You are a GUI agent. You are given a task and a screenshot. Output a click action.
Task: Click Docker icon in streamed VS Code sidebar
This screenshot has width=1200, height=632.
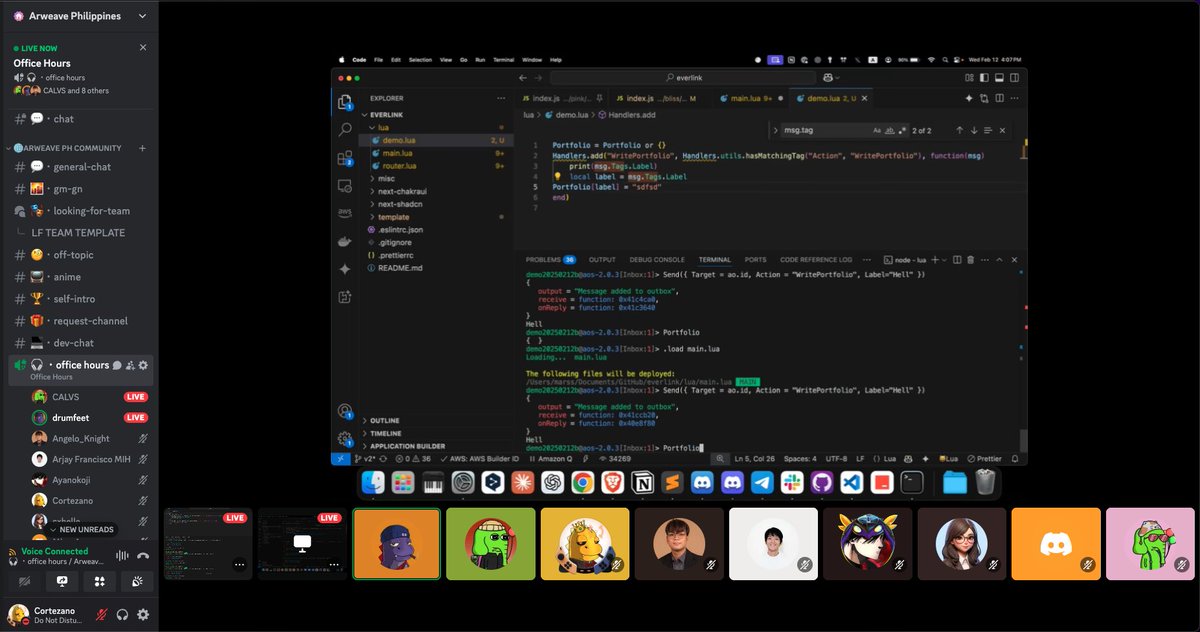(x=345, y=241)
